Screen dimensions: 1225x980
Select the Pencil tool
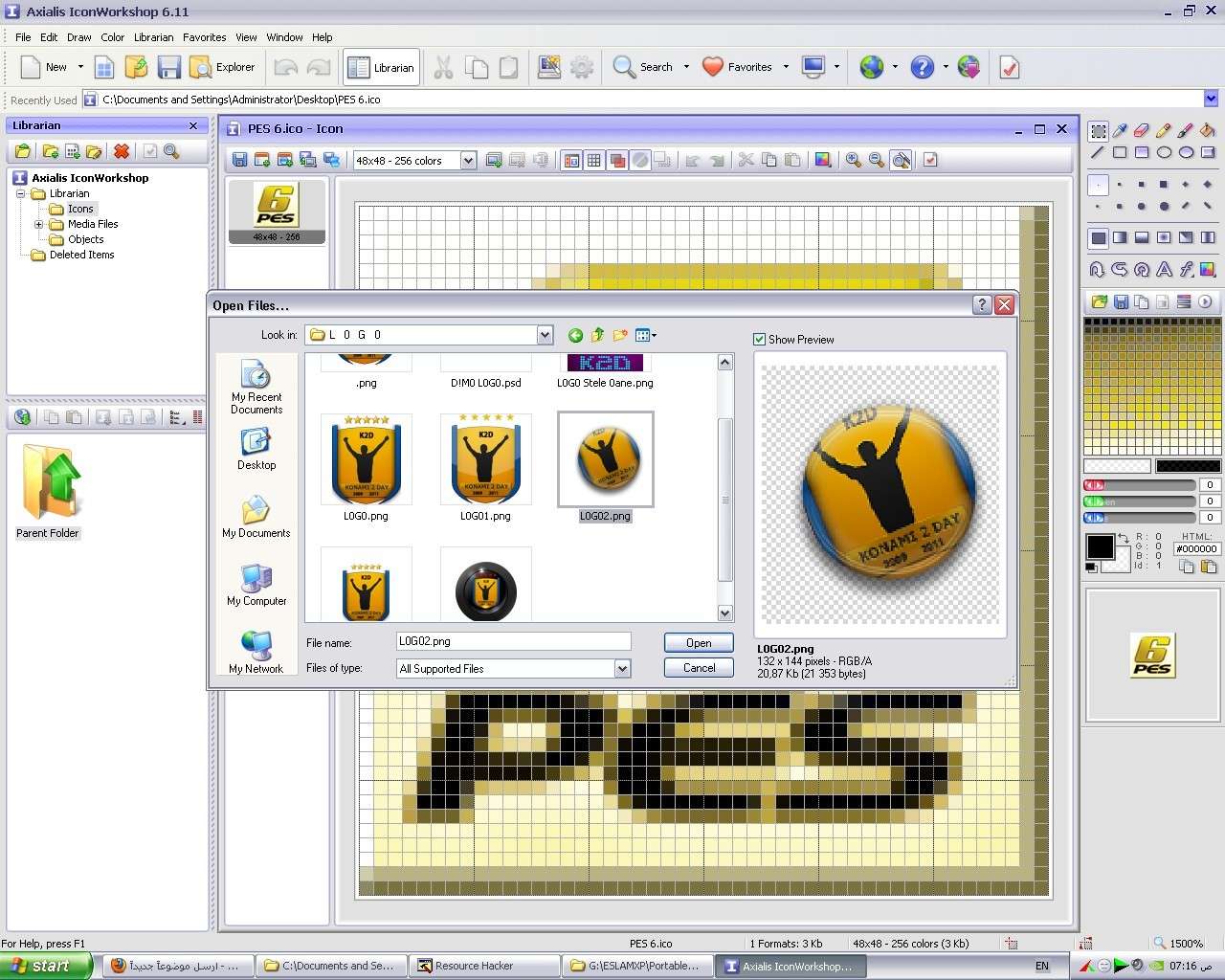click(x=1164, y=130)
